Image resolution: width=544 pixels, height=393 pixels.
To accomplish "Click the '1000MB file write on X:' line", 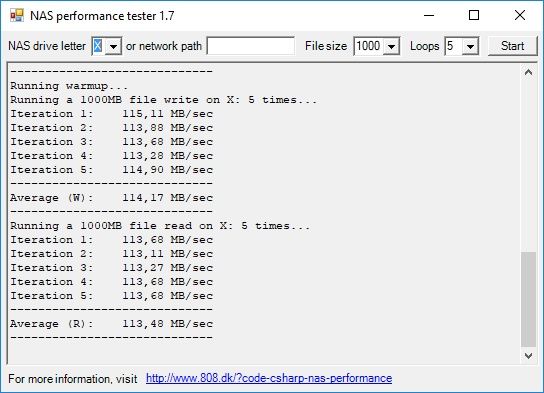I will click(163, 100).
